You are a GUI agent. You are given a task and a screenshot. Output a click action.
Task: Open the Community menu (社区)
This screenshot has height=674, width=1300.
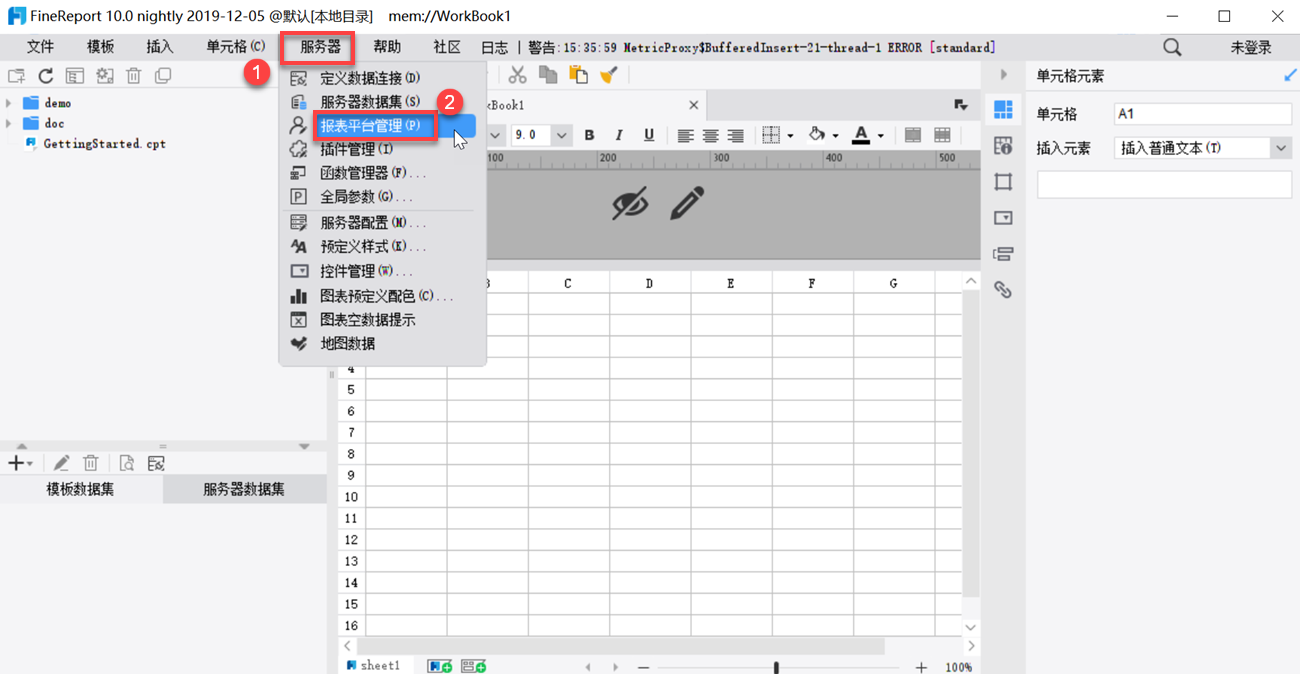[x=447, y=47]
